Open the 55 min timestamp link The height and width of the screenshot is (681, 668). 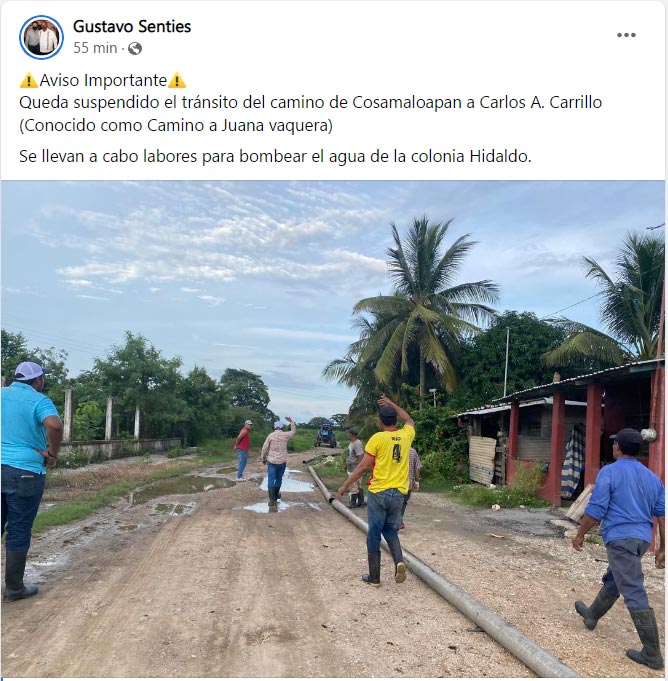95,48
